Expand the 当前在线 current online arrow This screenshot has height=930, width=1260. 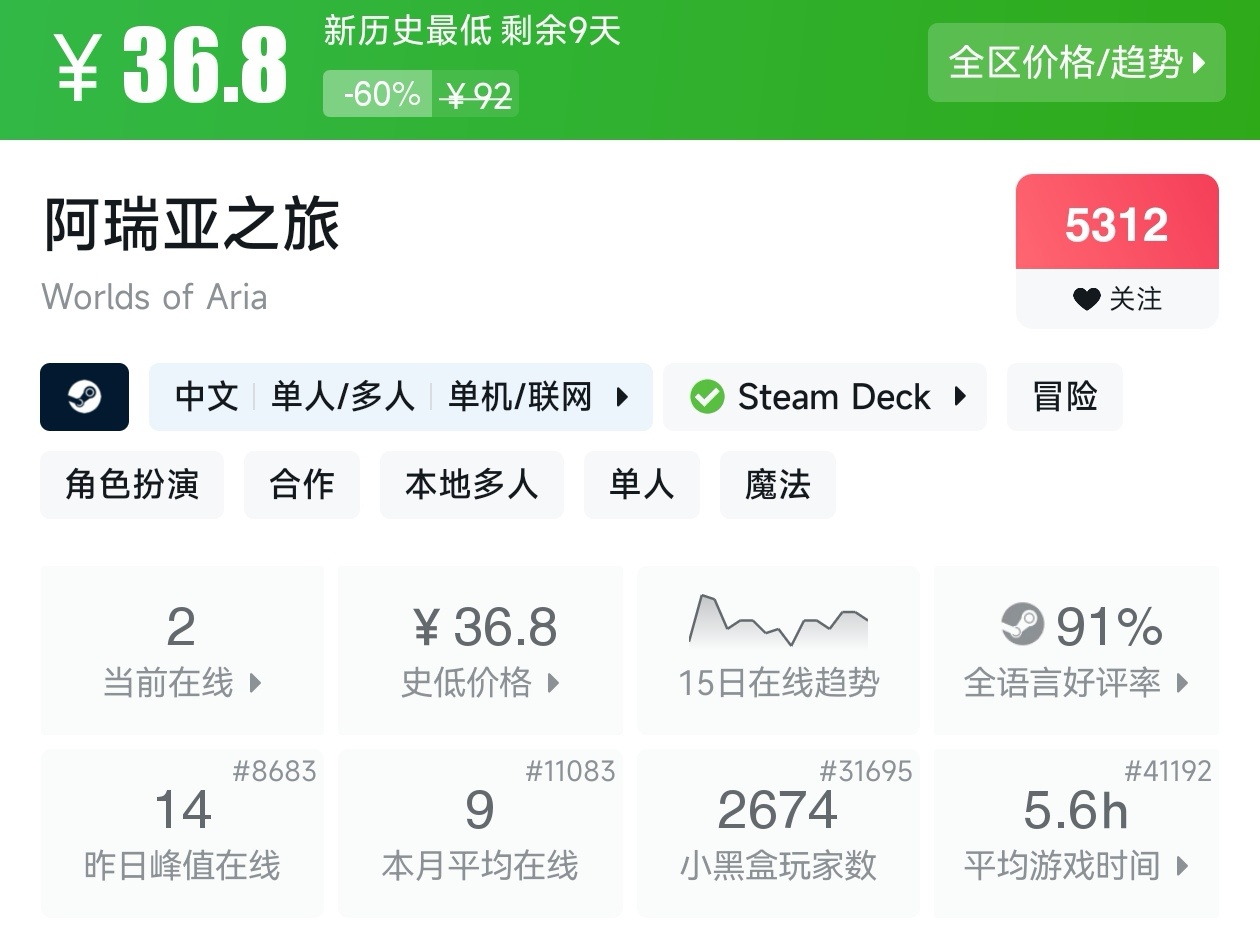click(255, 684)
